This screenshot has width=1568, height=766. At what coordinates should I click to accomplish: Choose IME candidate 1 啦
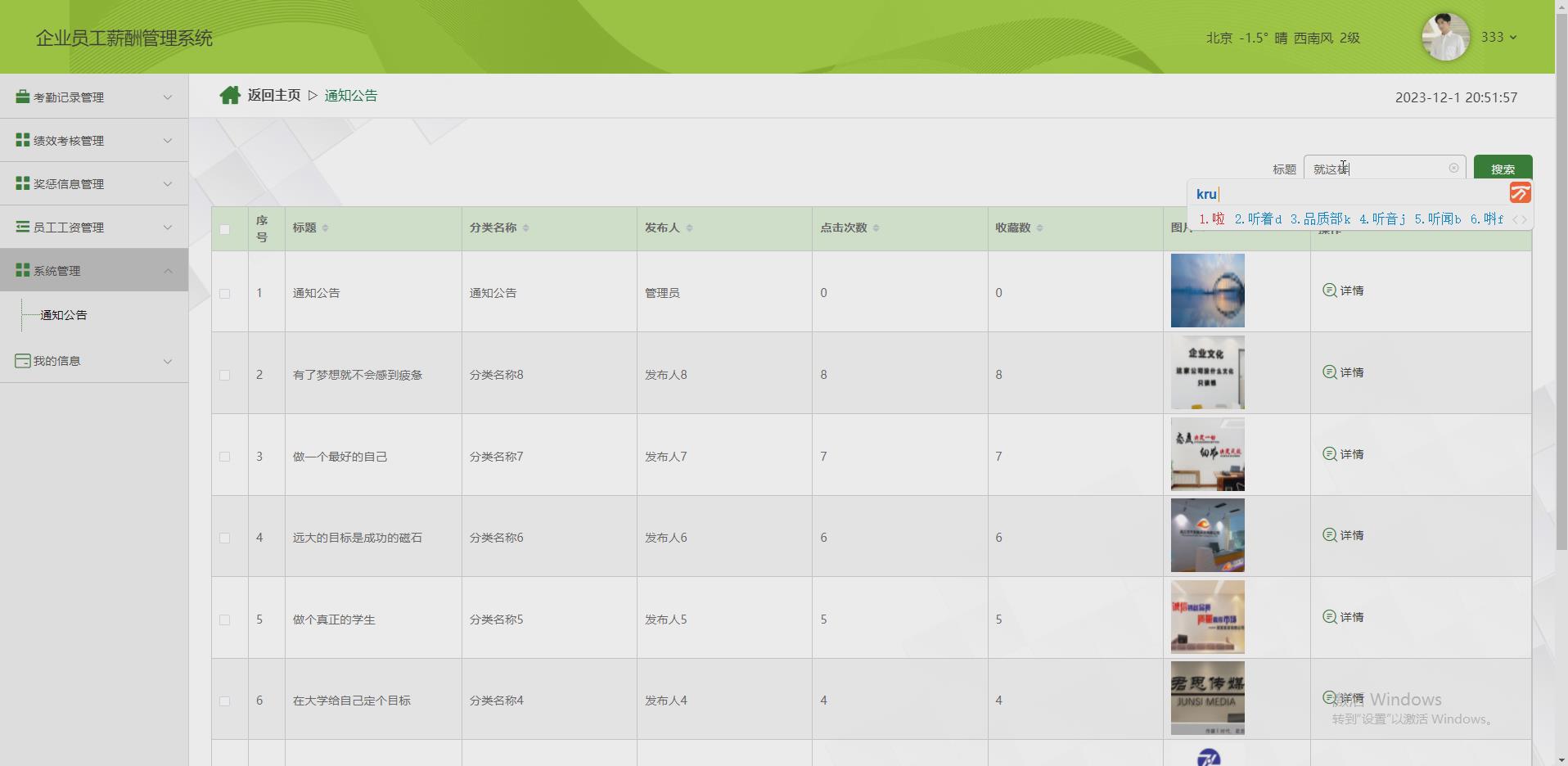click(x=1212, y=219)
